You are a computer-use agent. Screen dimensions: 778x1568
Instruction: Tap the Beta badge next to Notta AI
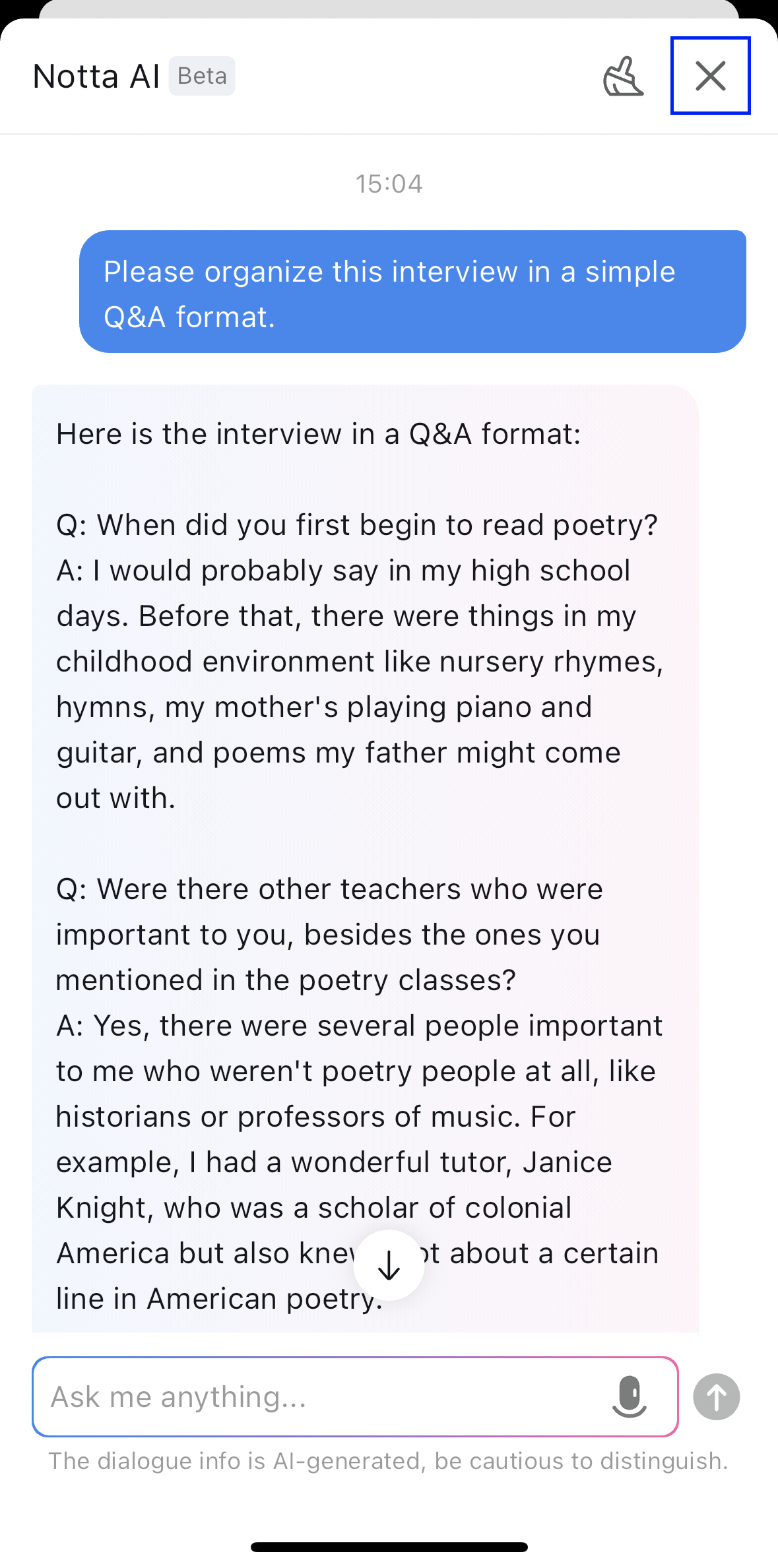[x=202, y=76]
